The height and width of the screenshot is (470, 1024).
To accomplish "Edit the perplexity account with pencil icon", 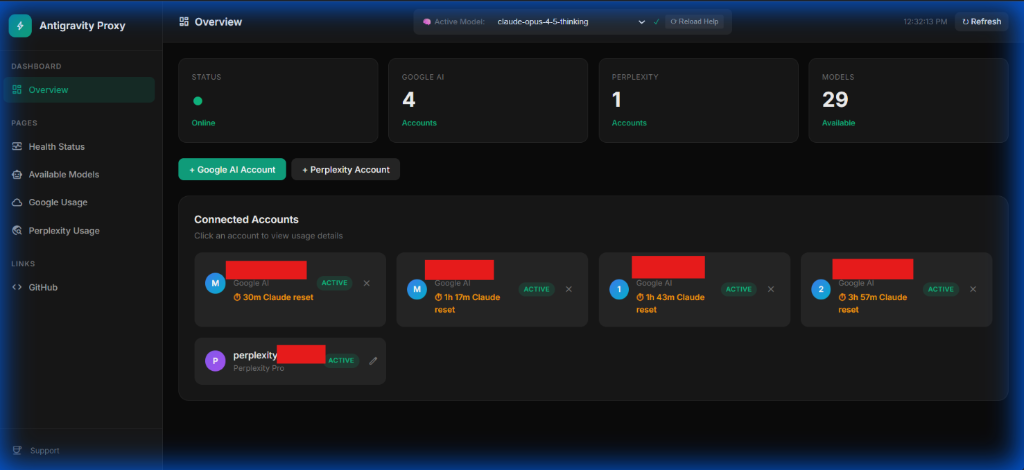I will tap(373, 360).
